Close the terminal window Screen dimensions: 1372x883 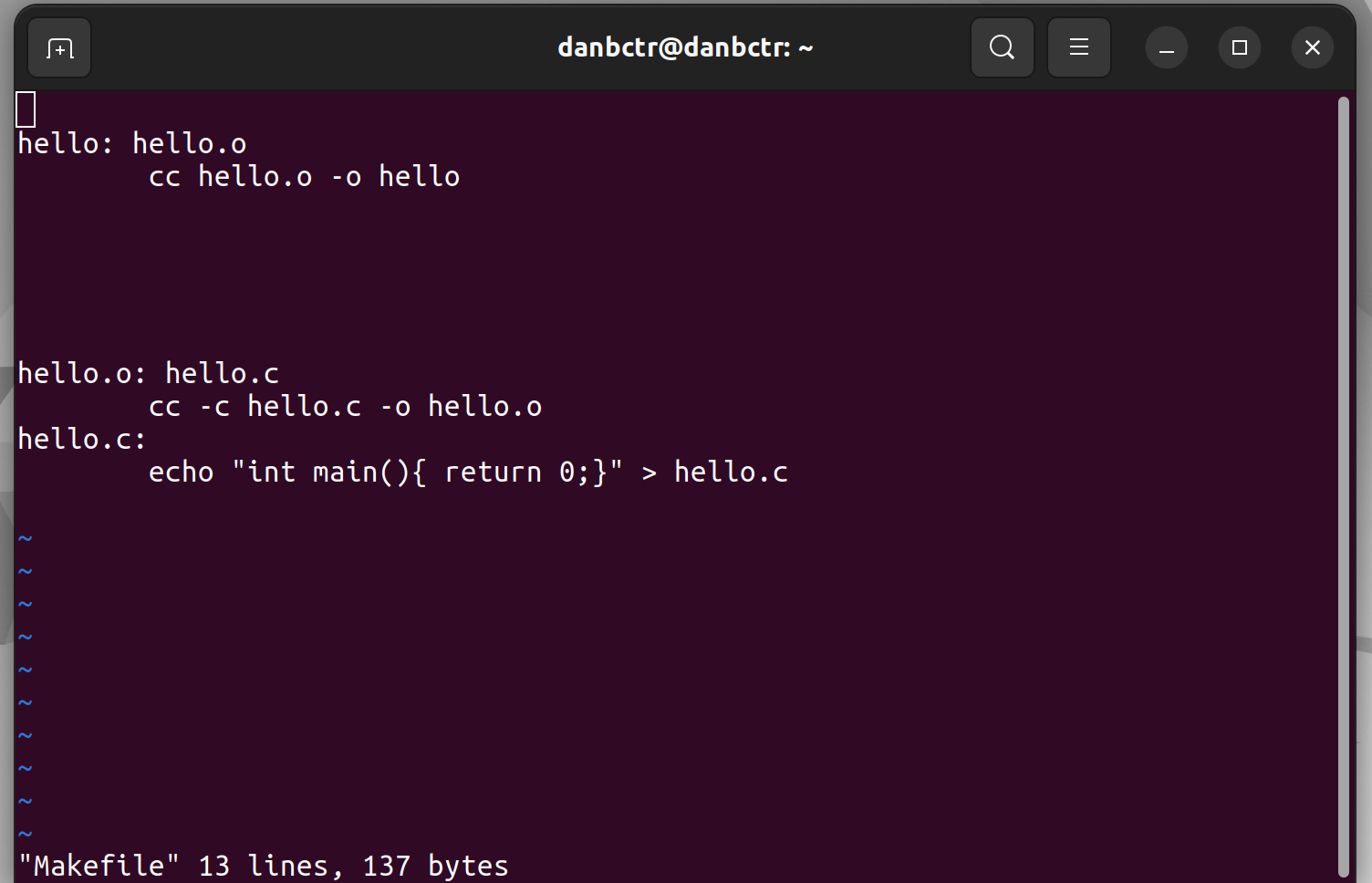(x=1312, y=47)
